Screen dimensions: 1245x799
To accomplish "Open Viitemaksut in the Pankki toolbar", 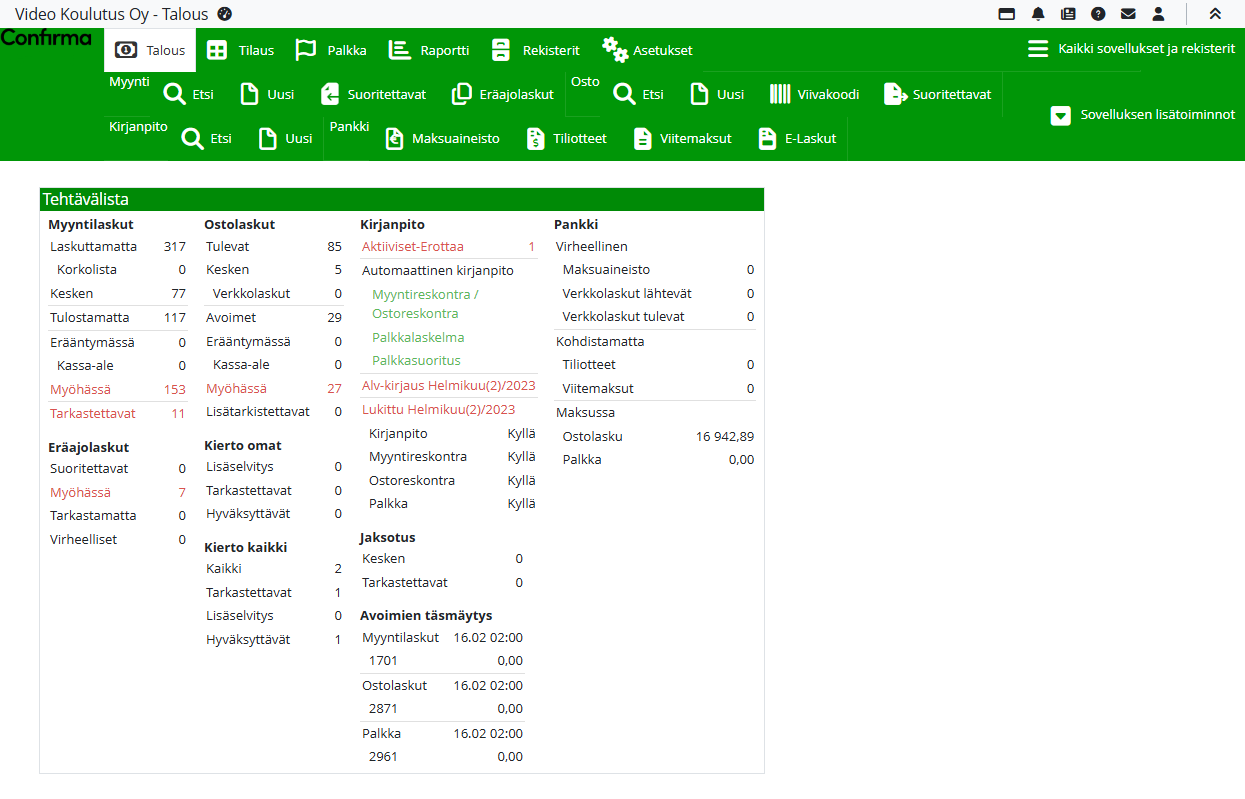I will tap(683, 139).
